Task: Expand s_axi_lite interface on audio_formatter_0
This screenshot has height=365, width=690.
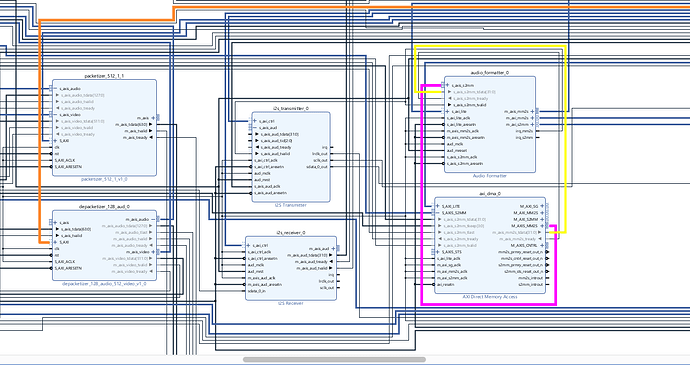Action: pos(448,111)
